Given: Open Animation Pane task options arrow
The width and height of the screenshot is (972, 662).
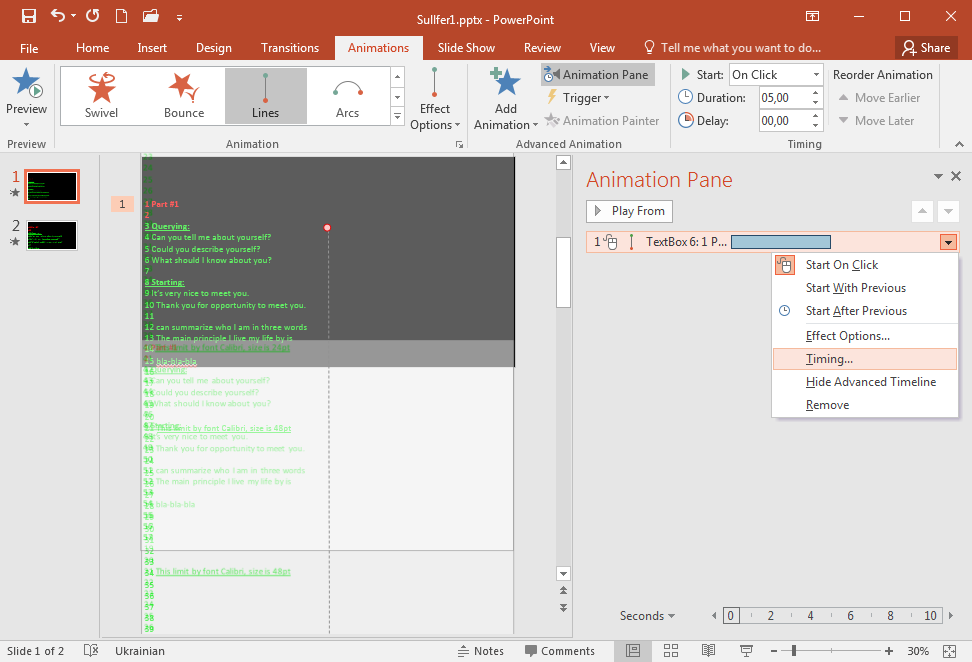Looking at the screenshot, I should pyautogui.click(x=938, y=177).
